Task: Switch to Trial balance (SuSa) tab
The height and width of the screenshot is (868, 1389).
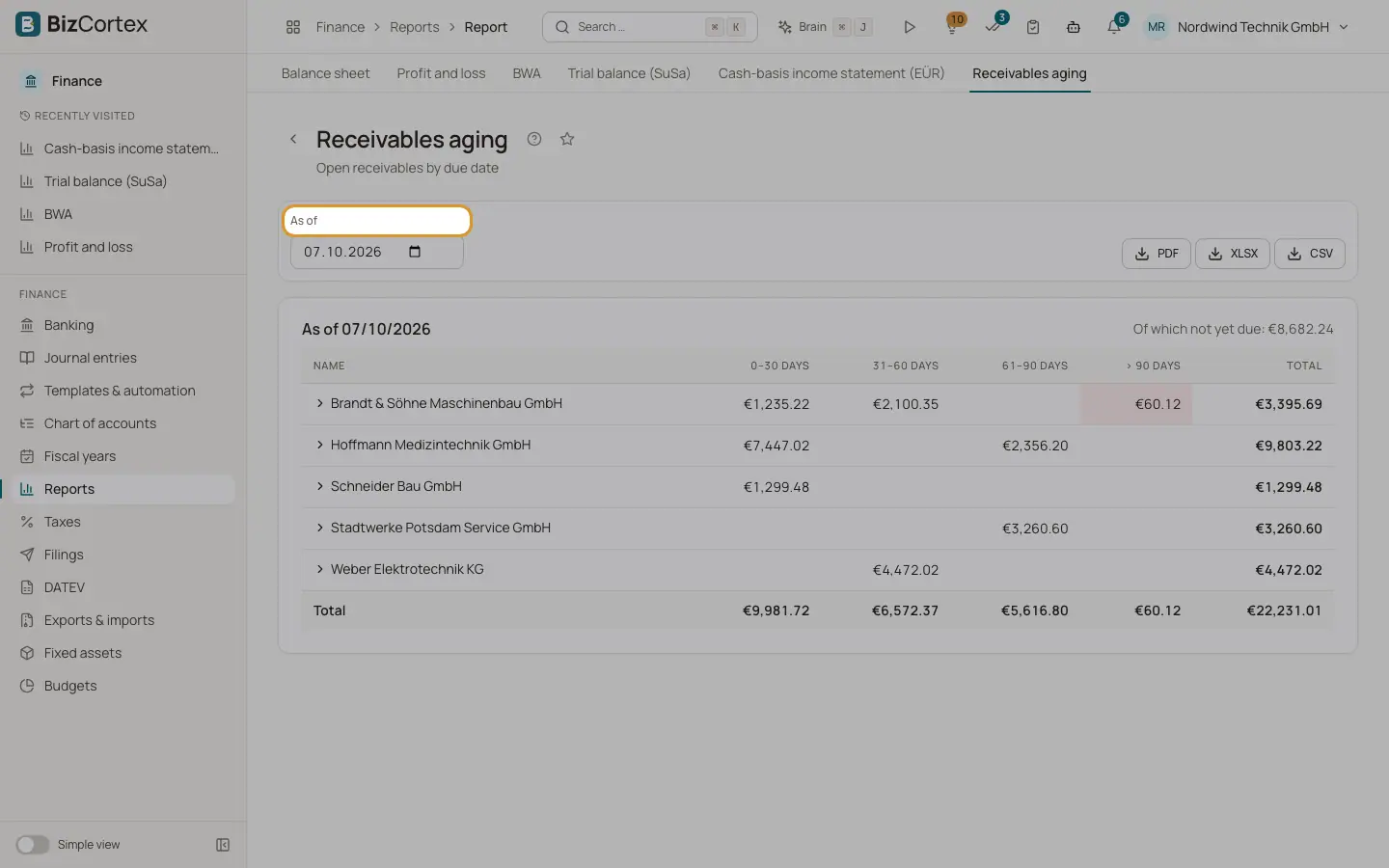Action: (629, 73)
